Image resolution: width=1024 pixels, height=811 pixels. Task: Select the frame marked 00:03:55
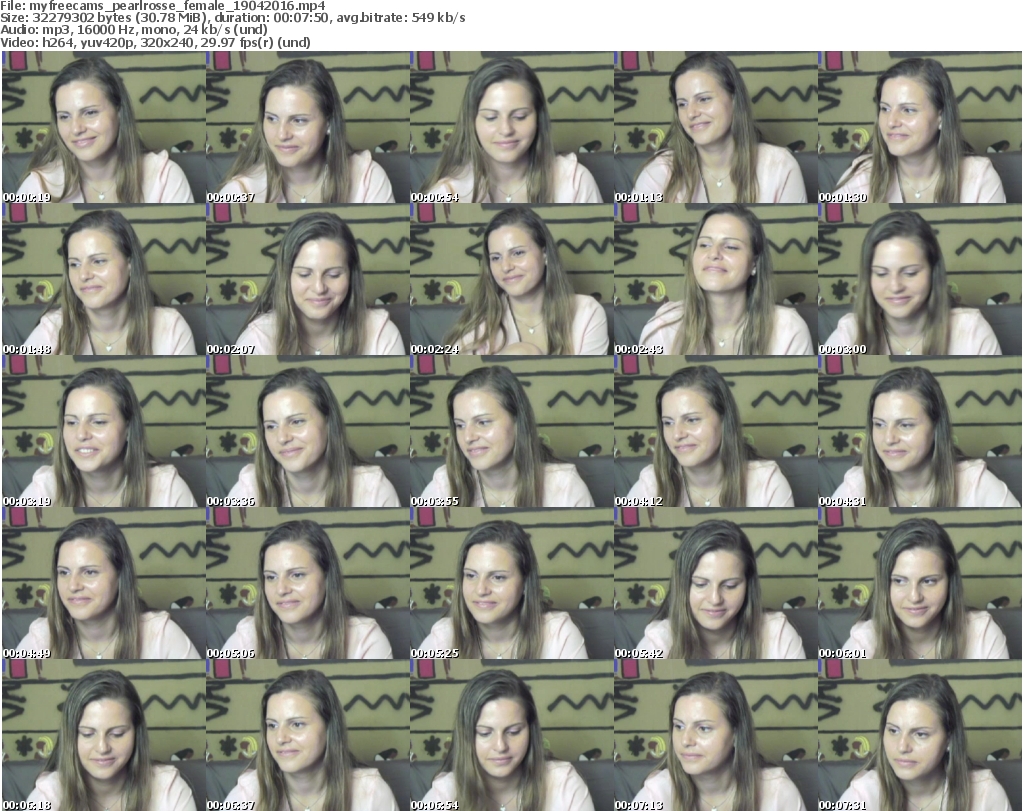tap(511, 432)
